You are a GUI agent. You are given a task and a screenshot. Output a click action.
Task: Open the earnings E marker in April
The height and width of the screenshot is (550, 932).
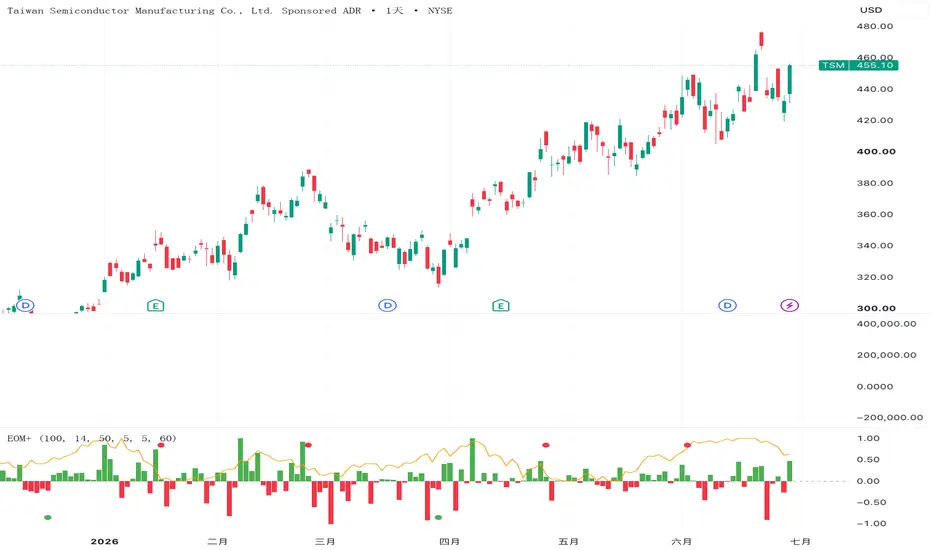501,306
